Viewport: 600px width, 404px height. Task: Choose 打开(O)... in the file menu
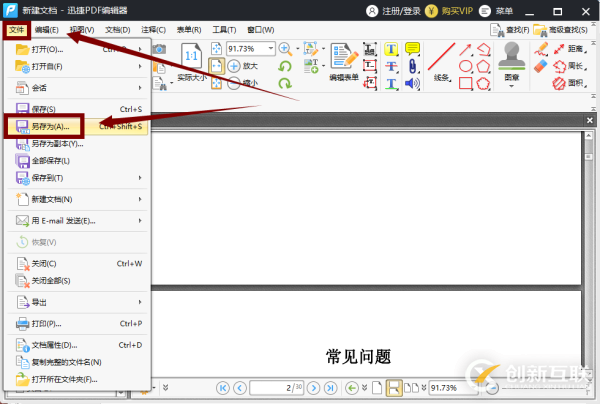pyautogui.click(x=78, y=49)
